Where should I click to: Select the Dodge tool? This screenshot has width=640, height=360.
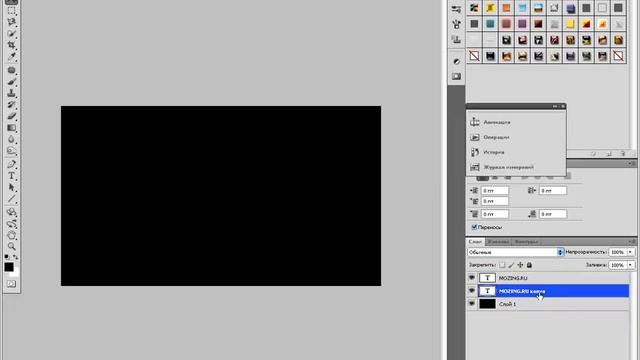[11, 151]
